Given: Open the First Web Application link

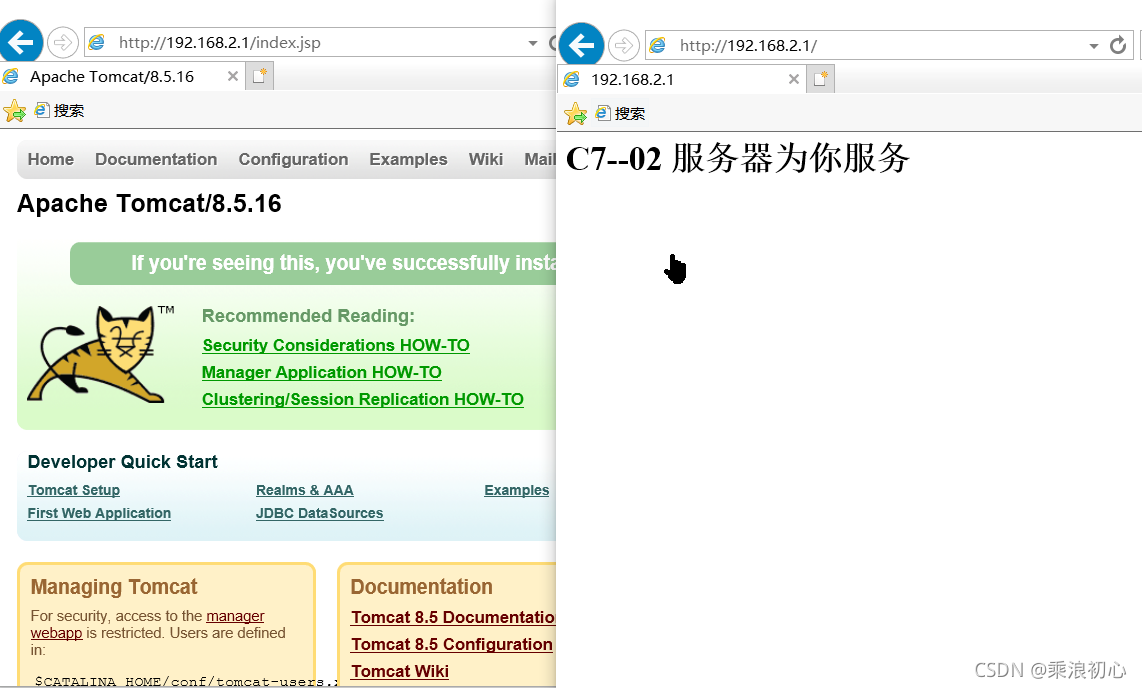Looking at the screenshot, I should tap(99, 513).
